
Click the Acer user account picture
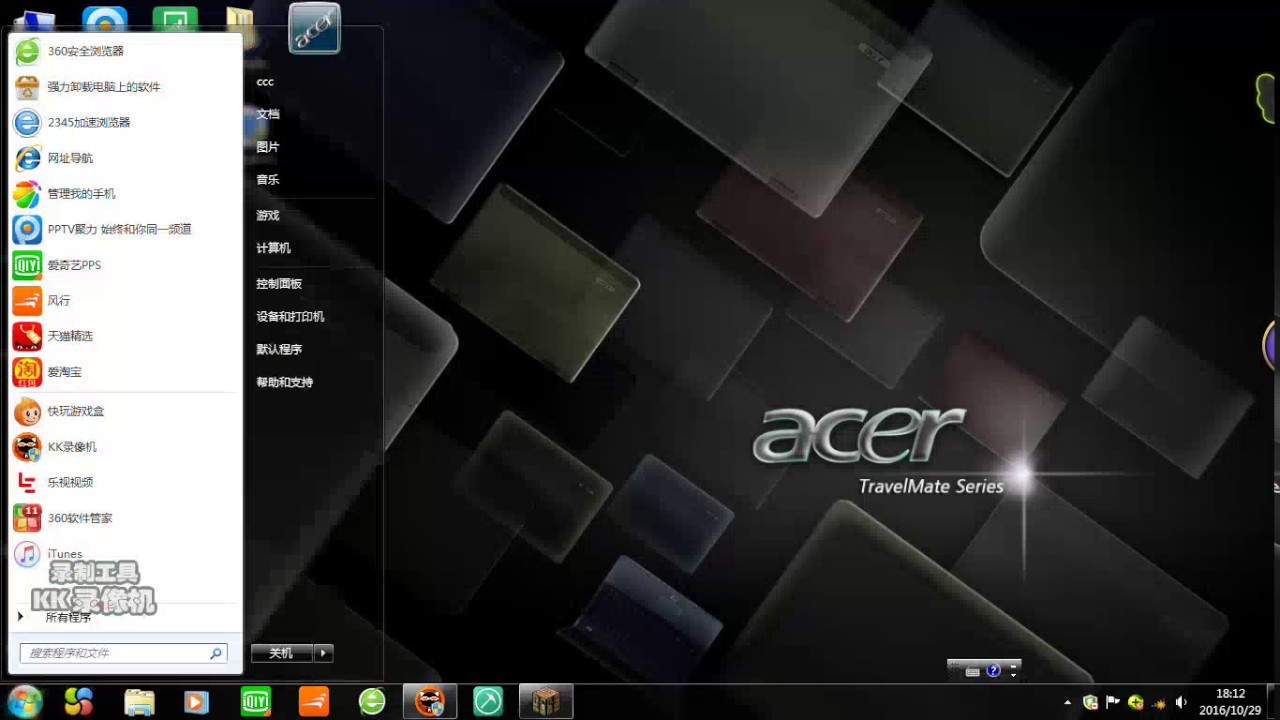[x=315, y=28]
